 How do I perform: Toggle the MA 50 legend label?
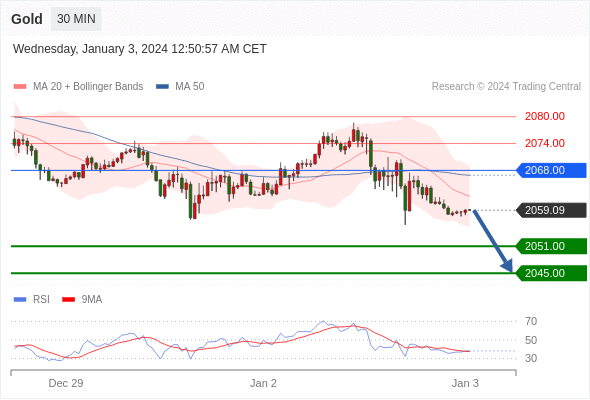[190, 87]
